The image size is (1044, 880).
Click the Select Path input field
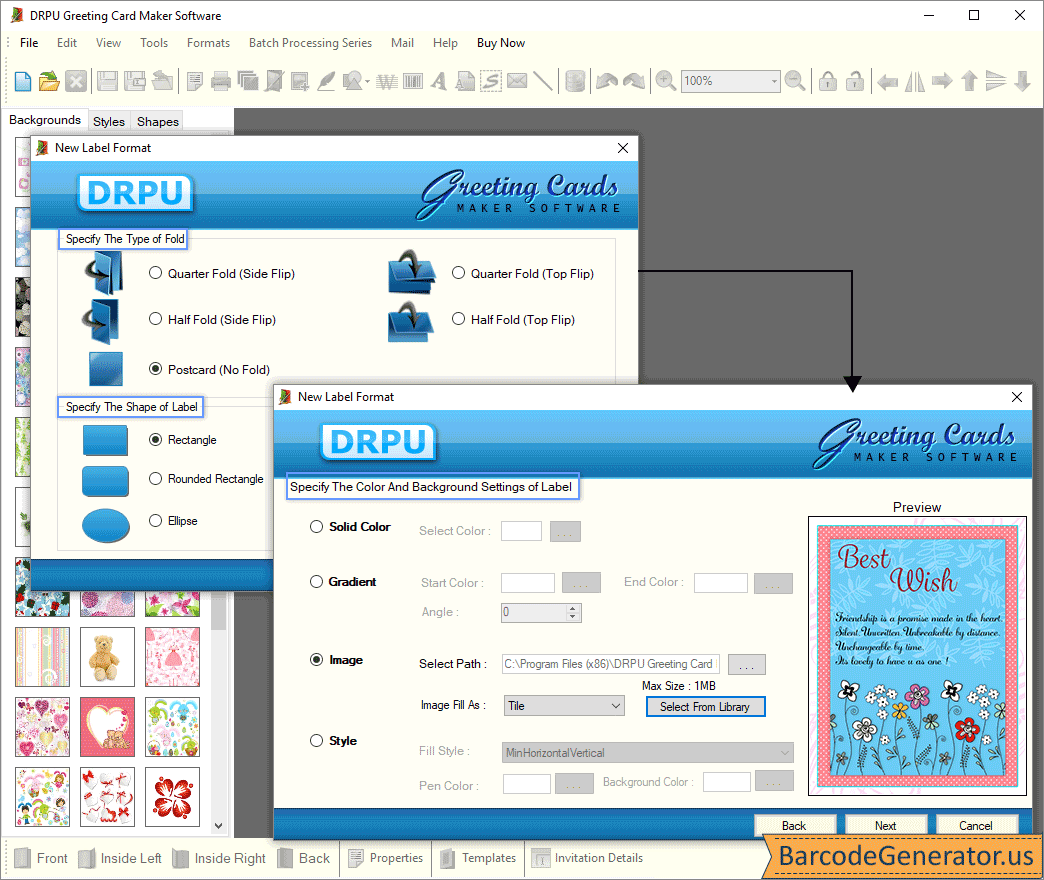coord(611,664)
